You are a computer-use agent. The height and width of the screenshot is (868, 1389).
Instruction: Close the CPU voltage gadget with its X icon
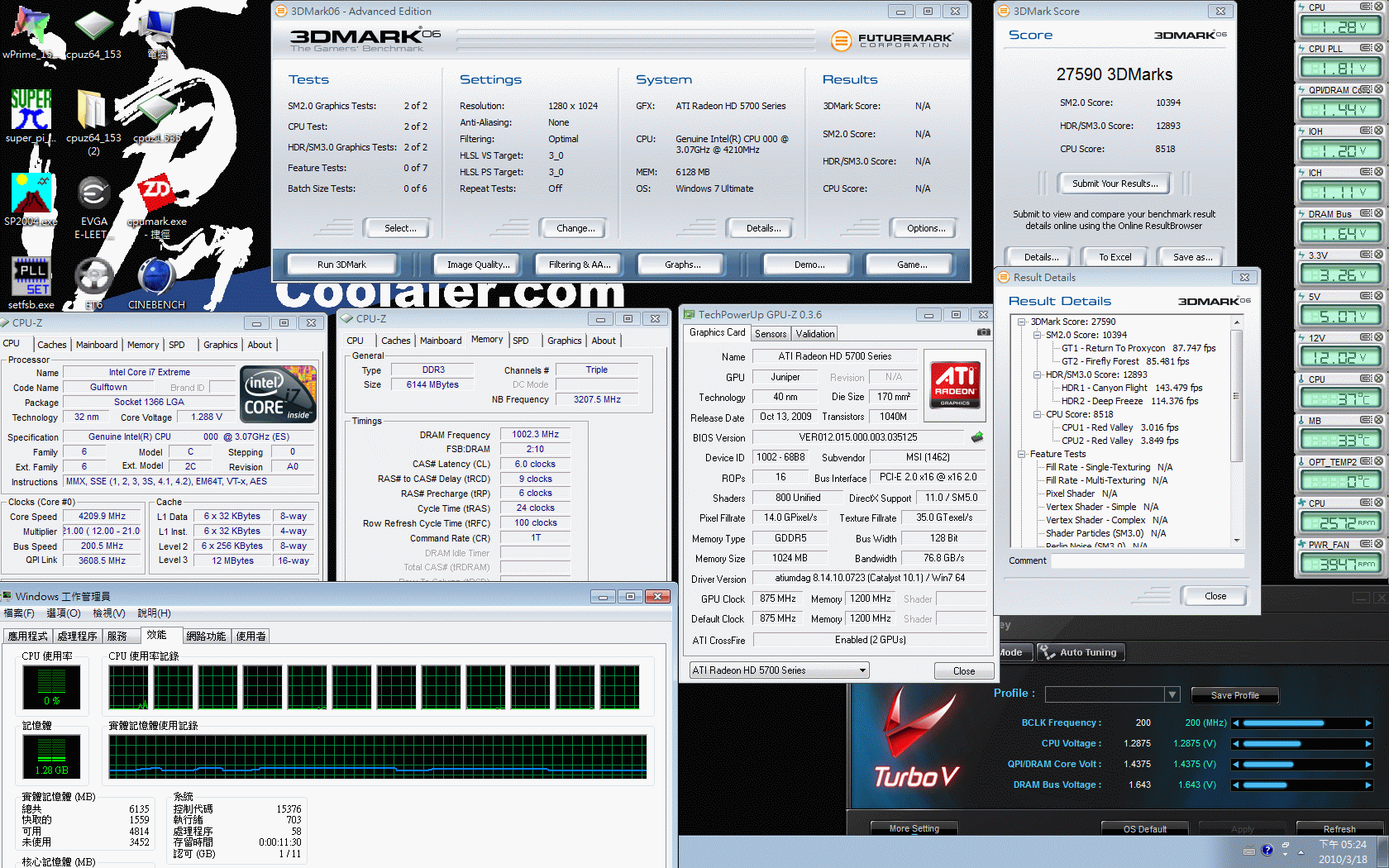[x=1378, y=7]
